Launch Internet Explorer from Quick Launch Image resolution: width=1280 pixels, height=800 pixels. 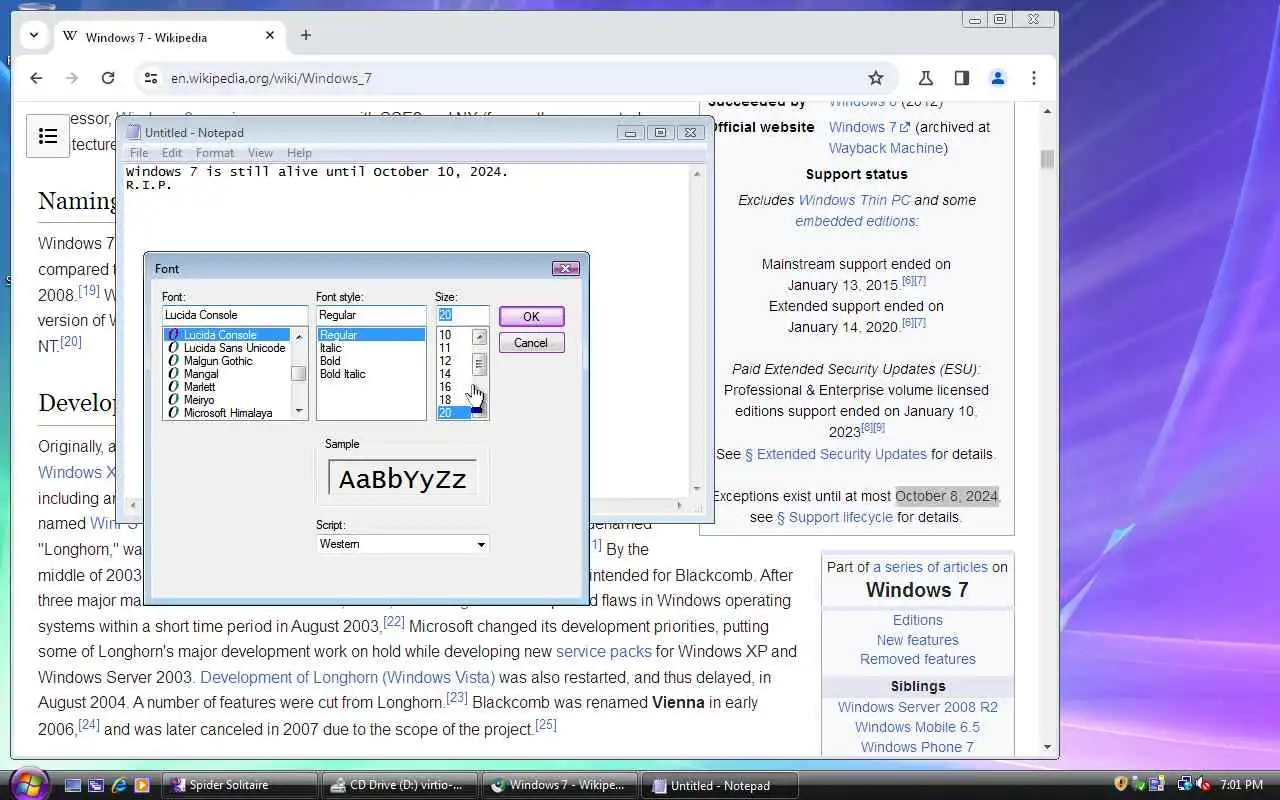coord(119,785)
